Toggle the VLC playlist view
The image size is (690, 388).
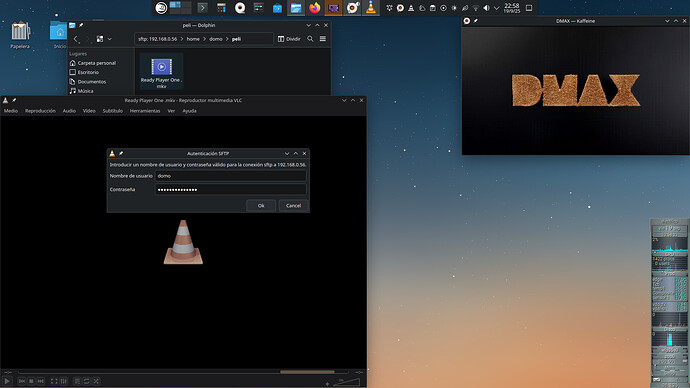tap(77, 381)
